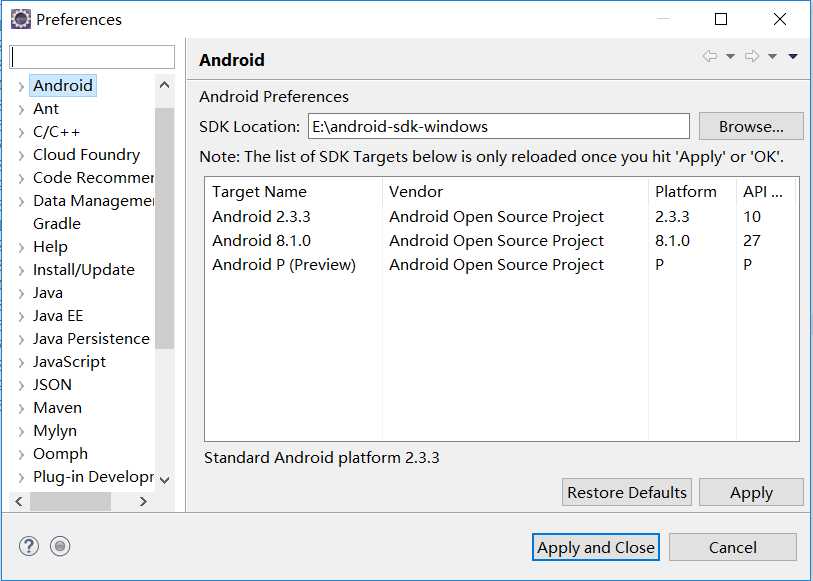813x581 pixels.
Task: Select Mylyn in the preferences tree
Action: coord(55,430)
